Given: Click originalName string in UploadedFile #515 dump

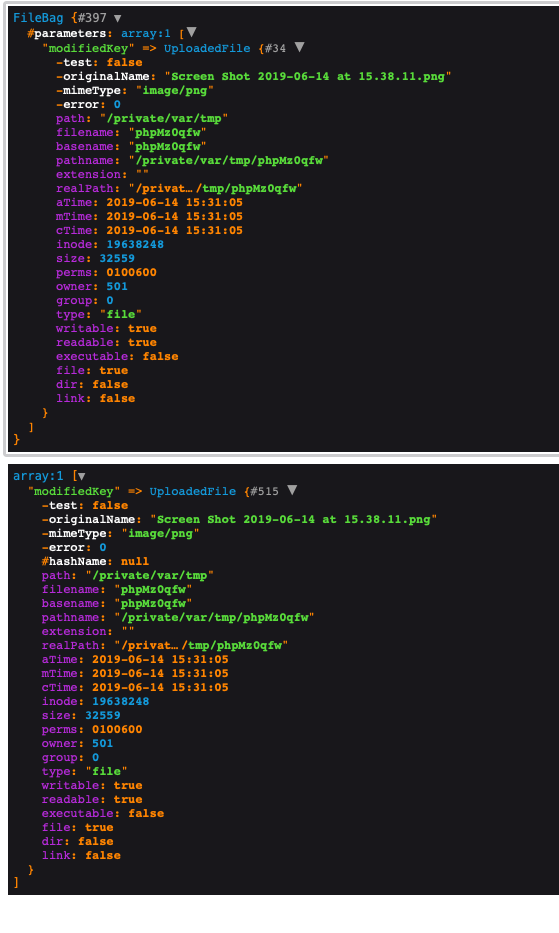Looking at the screenshot, I should 293,519.
